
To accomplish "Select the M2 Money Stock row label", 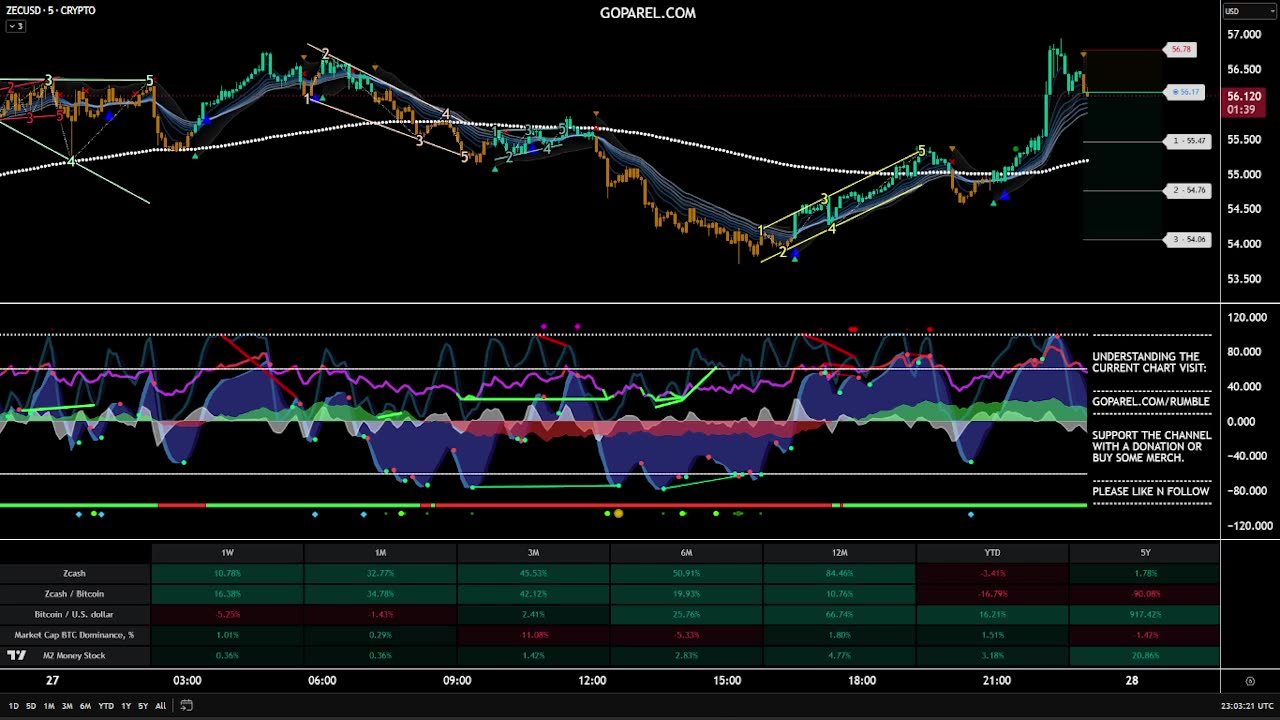I will (x=74, y=656).
